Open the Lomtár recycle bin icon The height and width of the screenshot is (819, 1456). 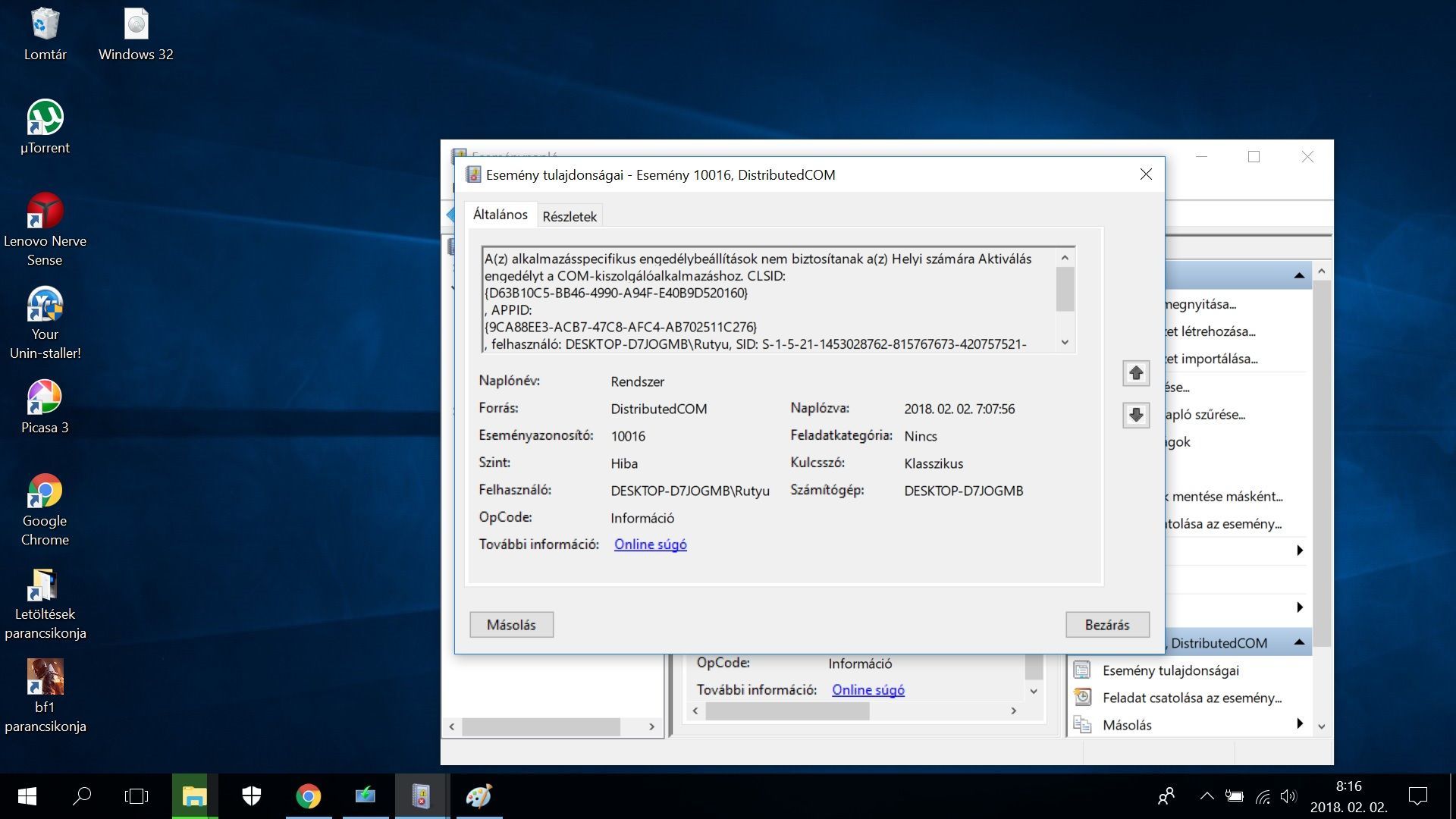coord(45,35)
